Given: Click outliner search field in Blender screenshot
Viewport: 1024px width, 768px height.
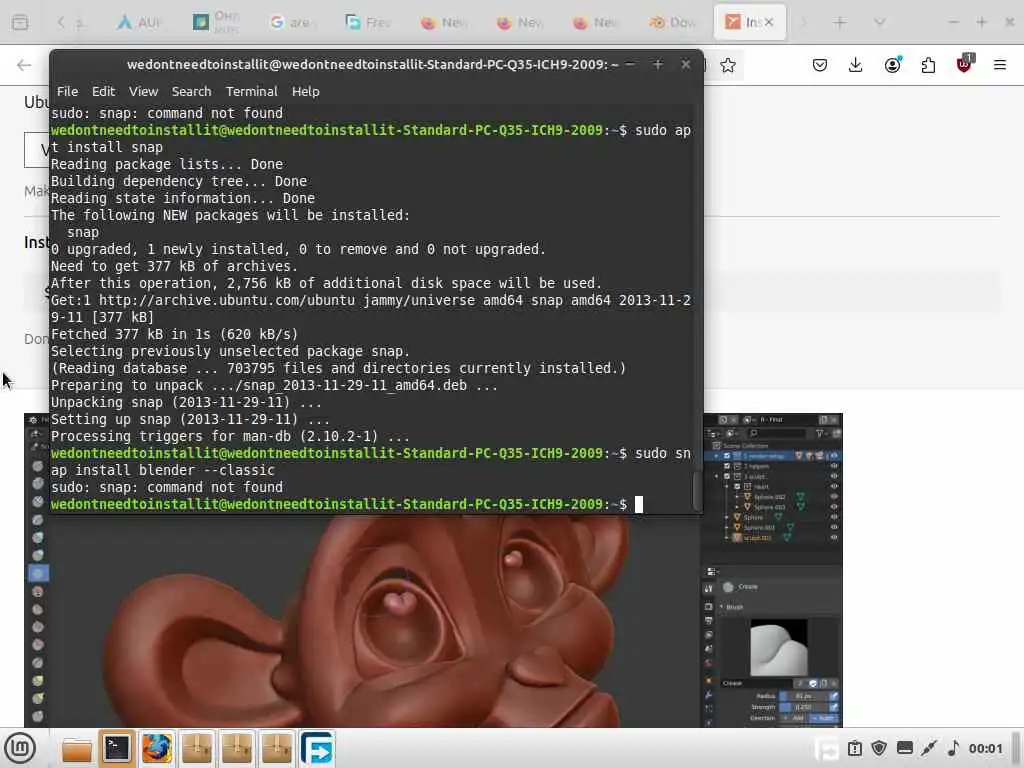Looking at the screenshot, I should click(777, 433).
